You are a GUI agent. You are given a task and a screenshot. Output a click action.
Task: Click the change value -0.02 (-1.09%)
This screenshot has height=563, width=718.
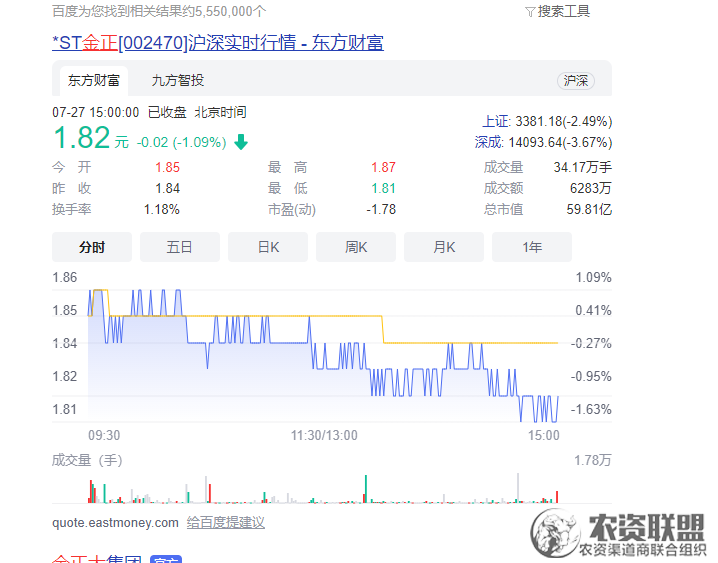click(181, 142)
